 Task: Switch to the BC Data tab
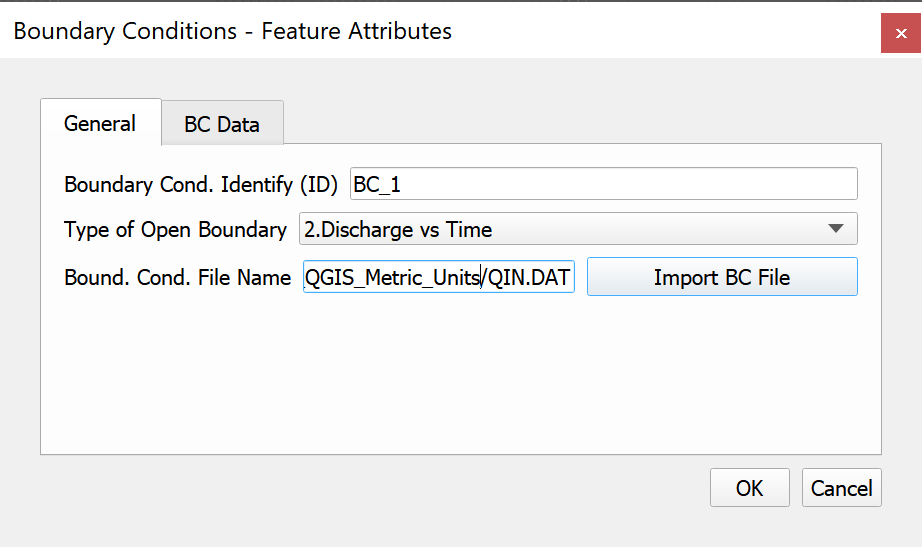pos(222,124)
